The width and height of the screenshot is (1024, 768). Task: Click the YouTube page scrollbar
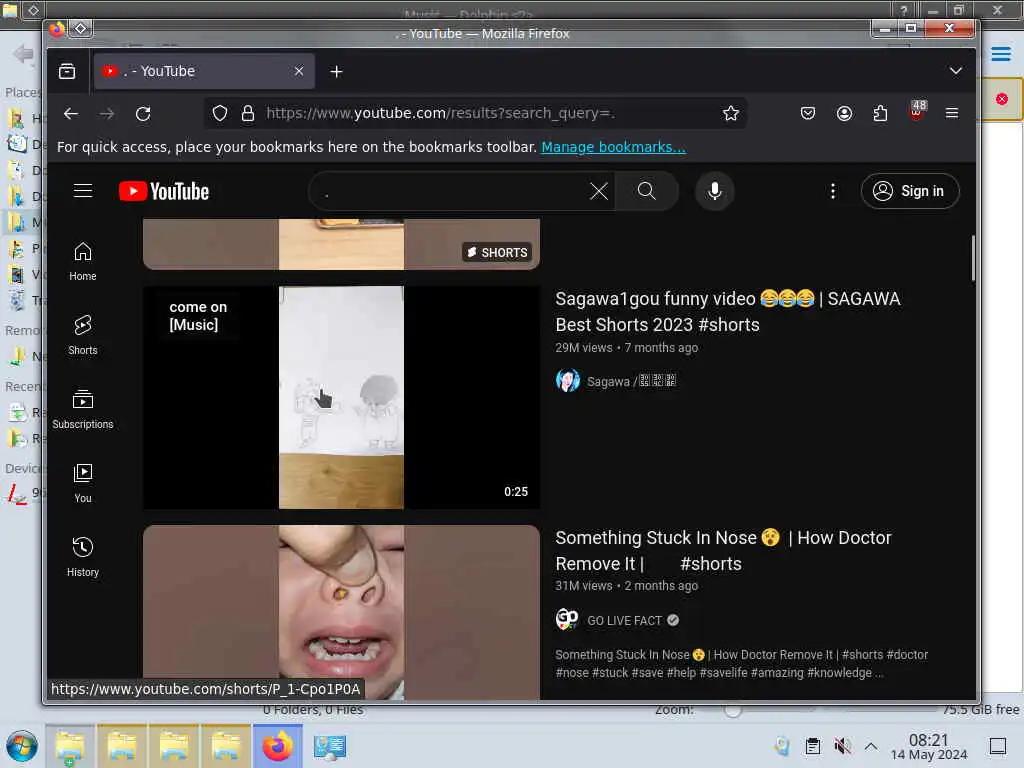(x=972, y=258)
